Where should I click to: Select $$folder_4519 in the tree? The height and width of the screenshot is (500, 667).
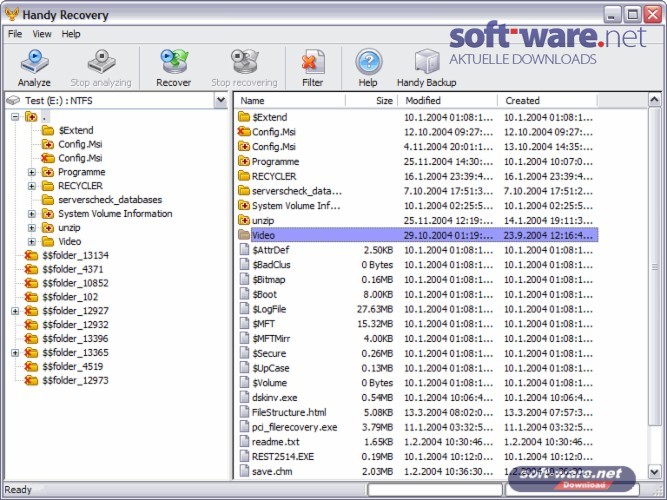(72, 366)
